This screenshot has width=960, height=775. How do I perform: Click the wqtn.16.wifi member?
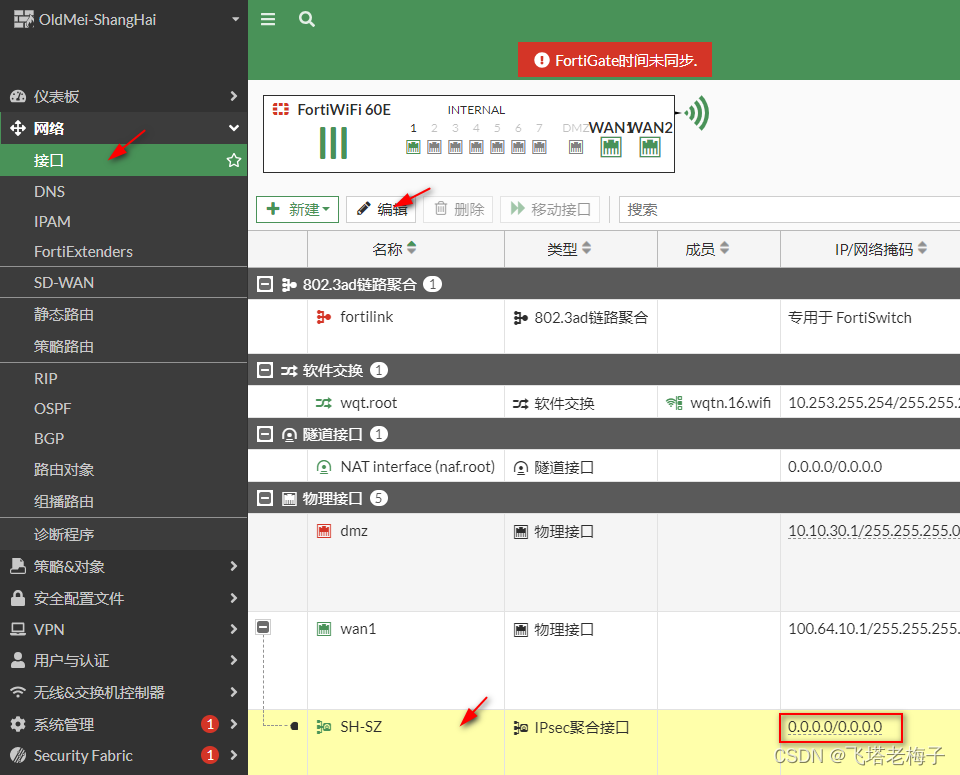click(x=718, y=403)
